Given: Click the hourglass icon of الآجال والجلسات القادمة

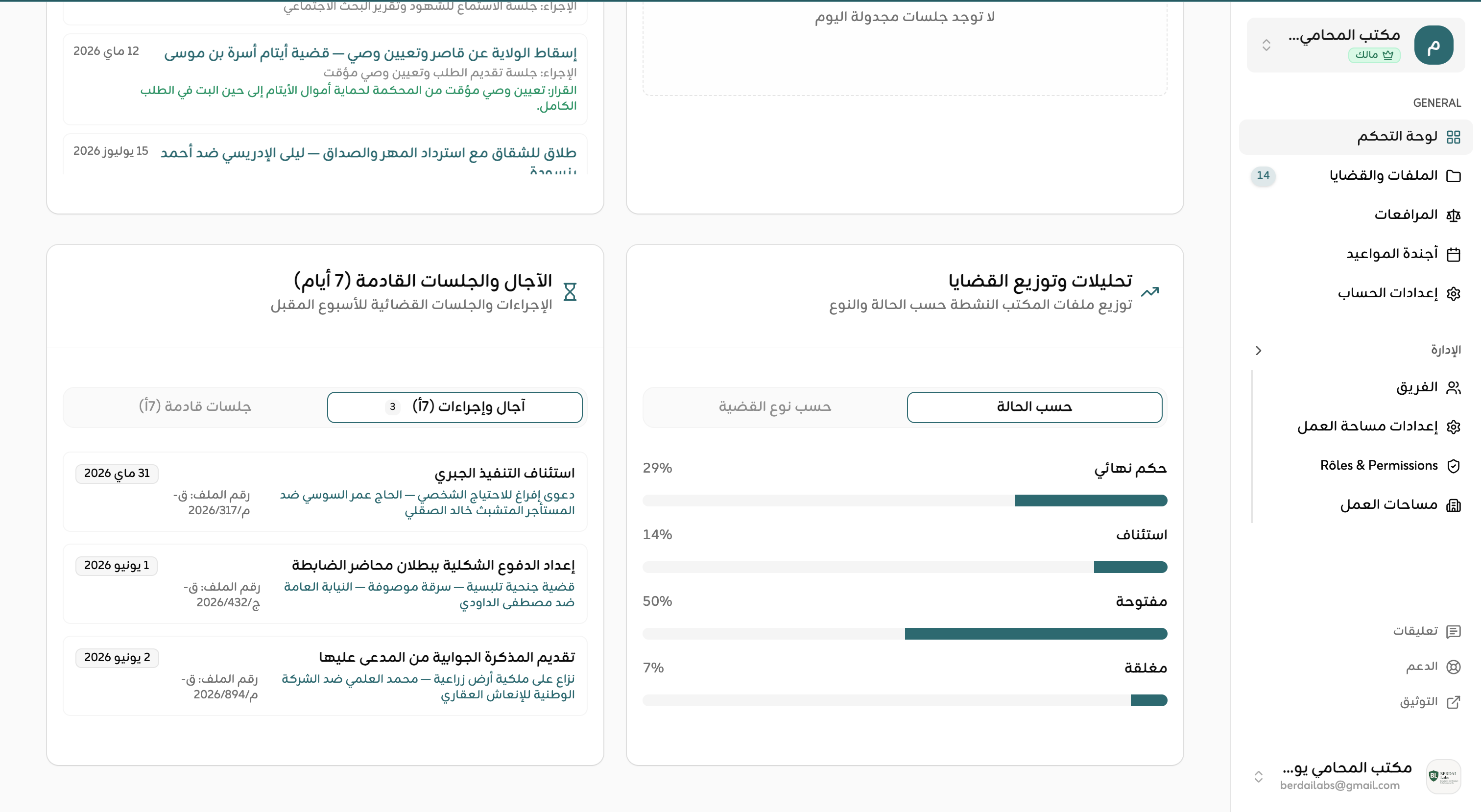Looking at the screenshot, I should (570, 291).
